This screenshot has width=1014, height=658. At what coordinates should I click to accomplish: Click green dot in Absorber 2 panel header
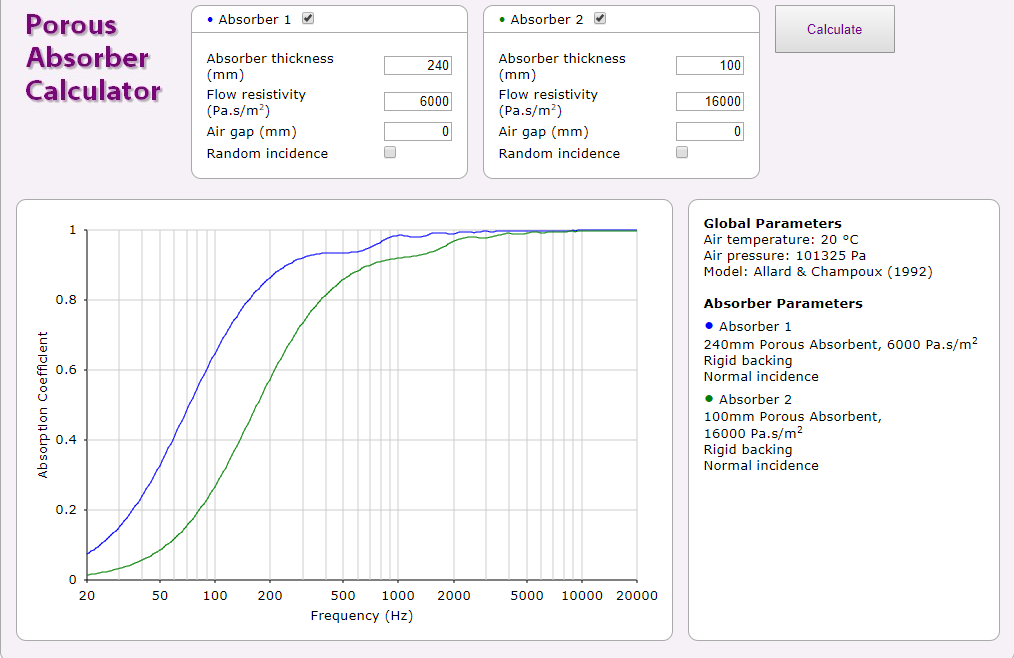click(x=502, y=19)
